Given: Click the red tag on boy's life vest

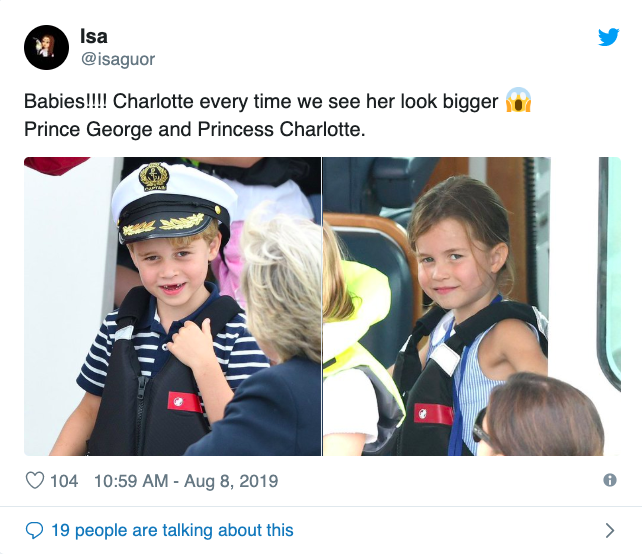Looking at the screenshot, I should point(185,402).
